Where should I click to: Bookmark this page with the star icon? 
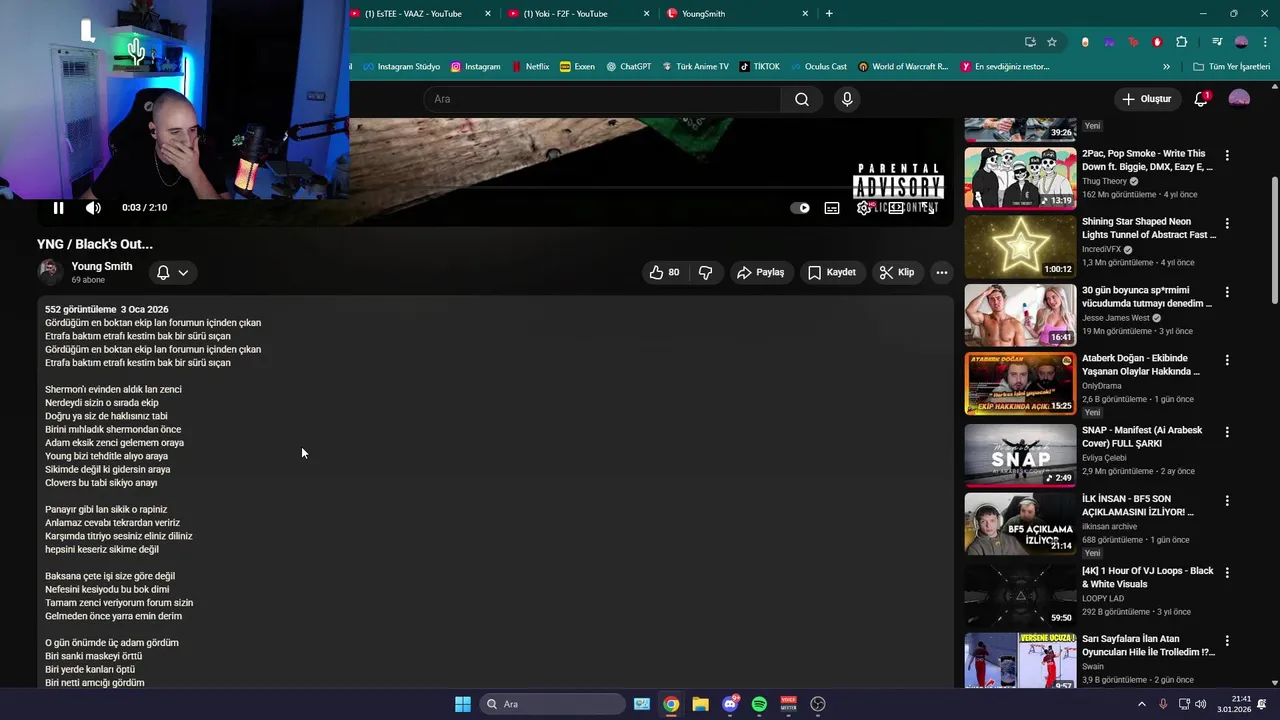1052,42
